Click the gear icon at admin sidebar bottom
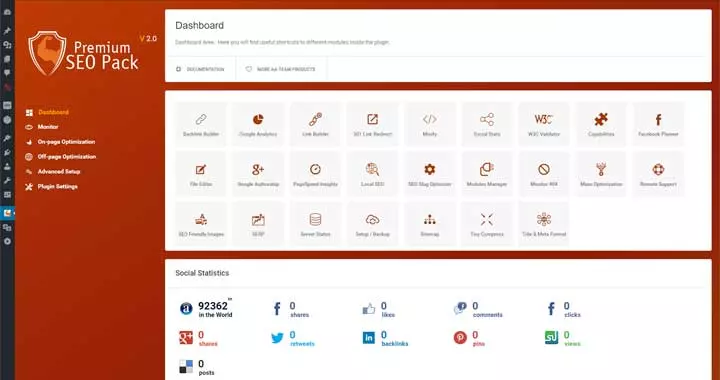This screenshot has width=720, height=380. pos(7,241)
